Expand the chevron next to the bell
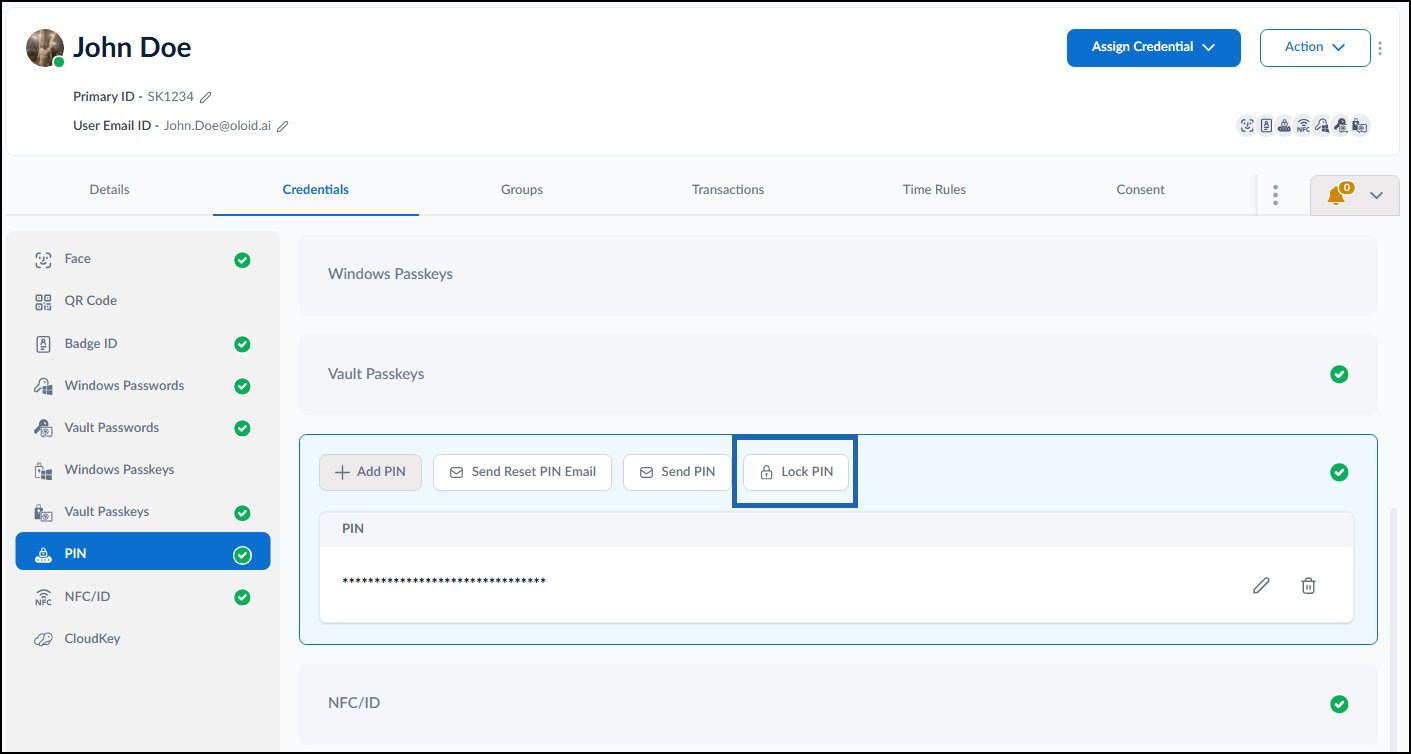 coord(1377,195)
